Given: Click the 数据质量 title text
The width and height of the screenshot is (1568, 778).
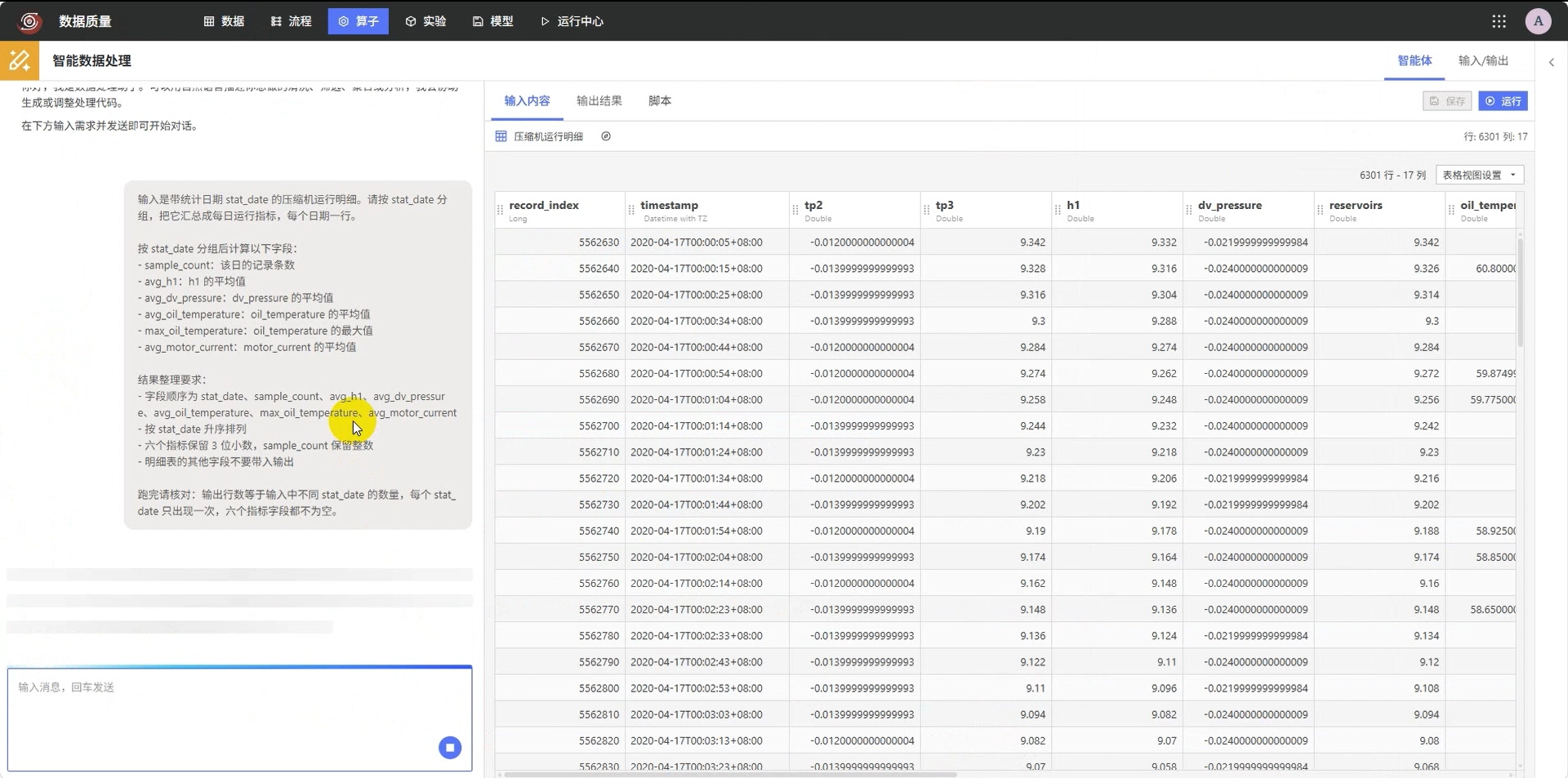Looking at the screenshot, I should [x=85, y=21].
